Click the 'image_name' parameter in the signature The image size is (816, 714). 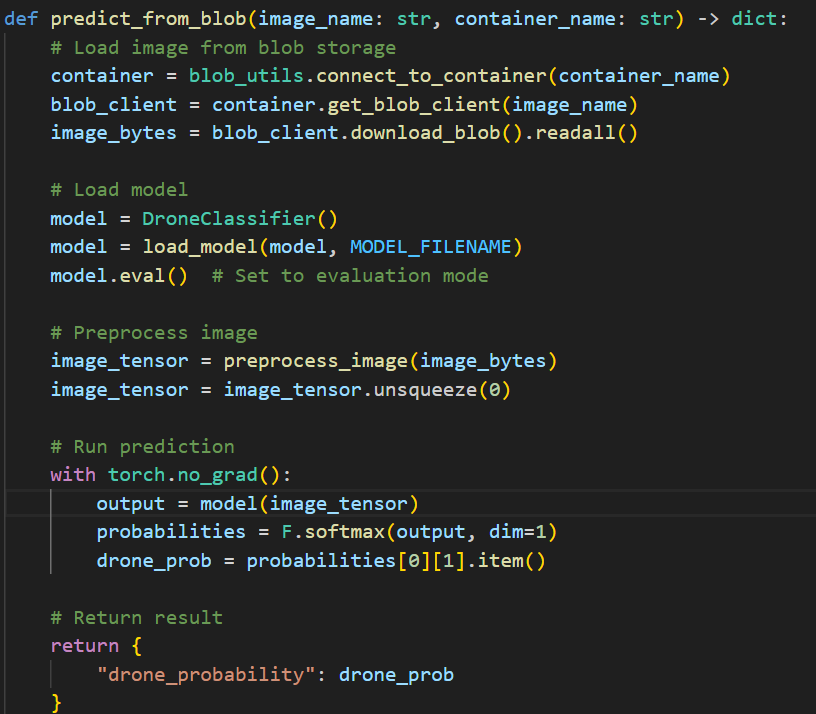pyautogui.click(x=315, y=19)
